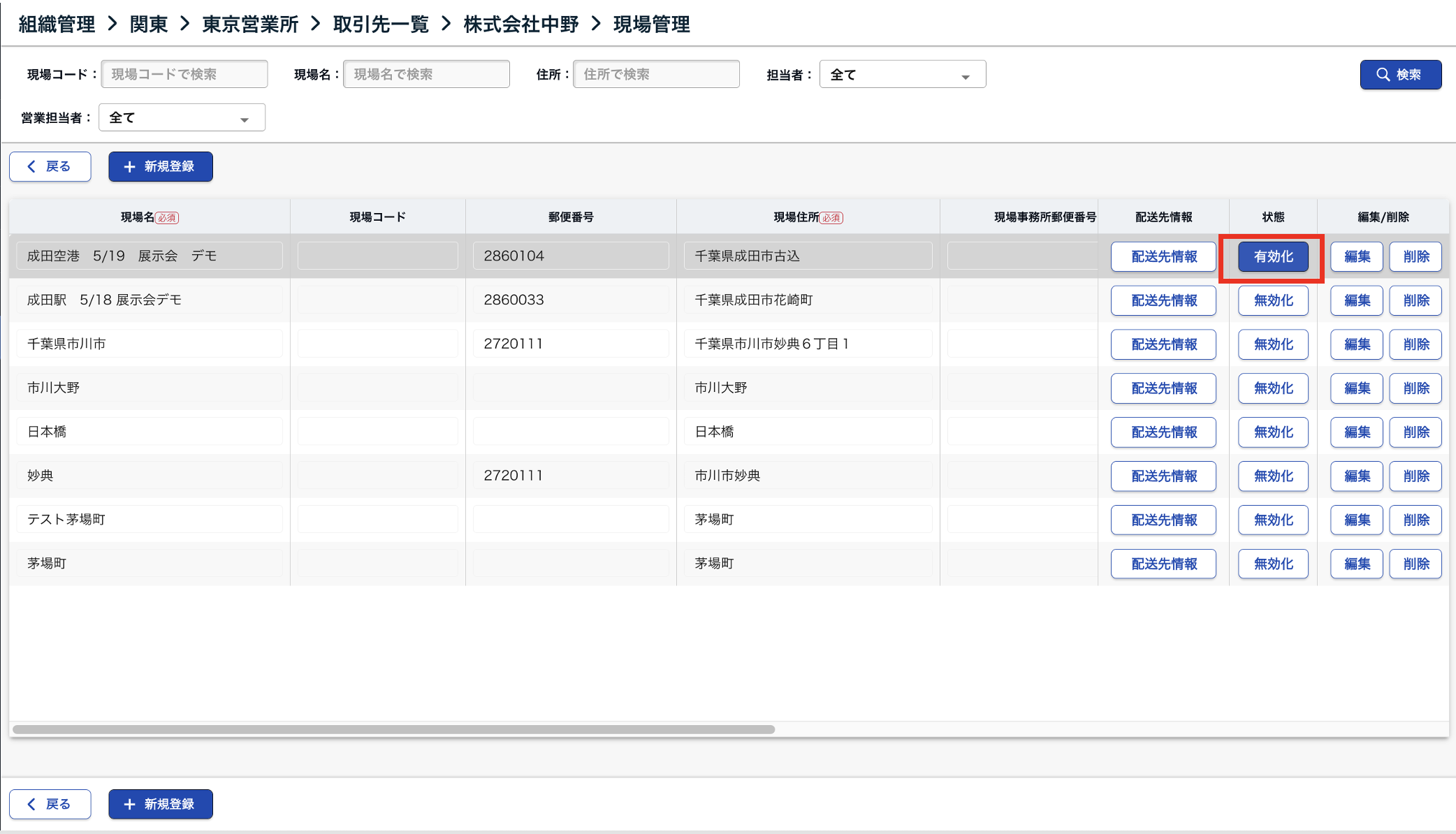Click the 住所 search field

655,74
